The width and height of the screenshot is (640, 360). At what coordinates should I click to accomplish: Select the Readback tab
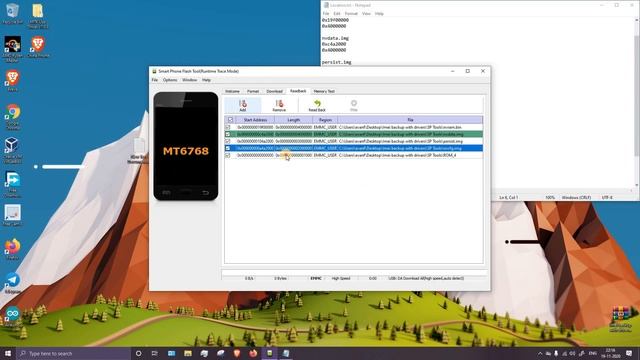tap(298, 91)
